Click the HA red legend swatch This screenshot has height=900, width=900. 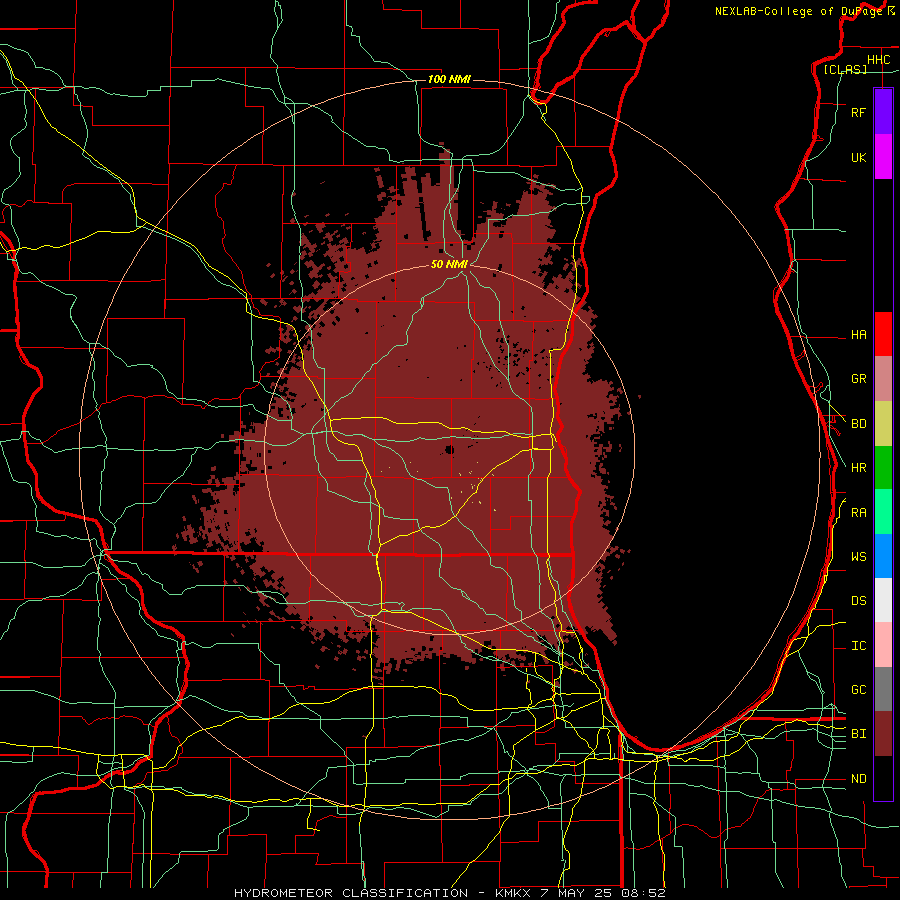point(883,334)
